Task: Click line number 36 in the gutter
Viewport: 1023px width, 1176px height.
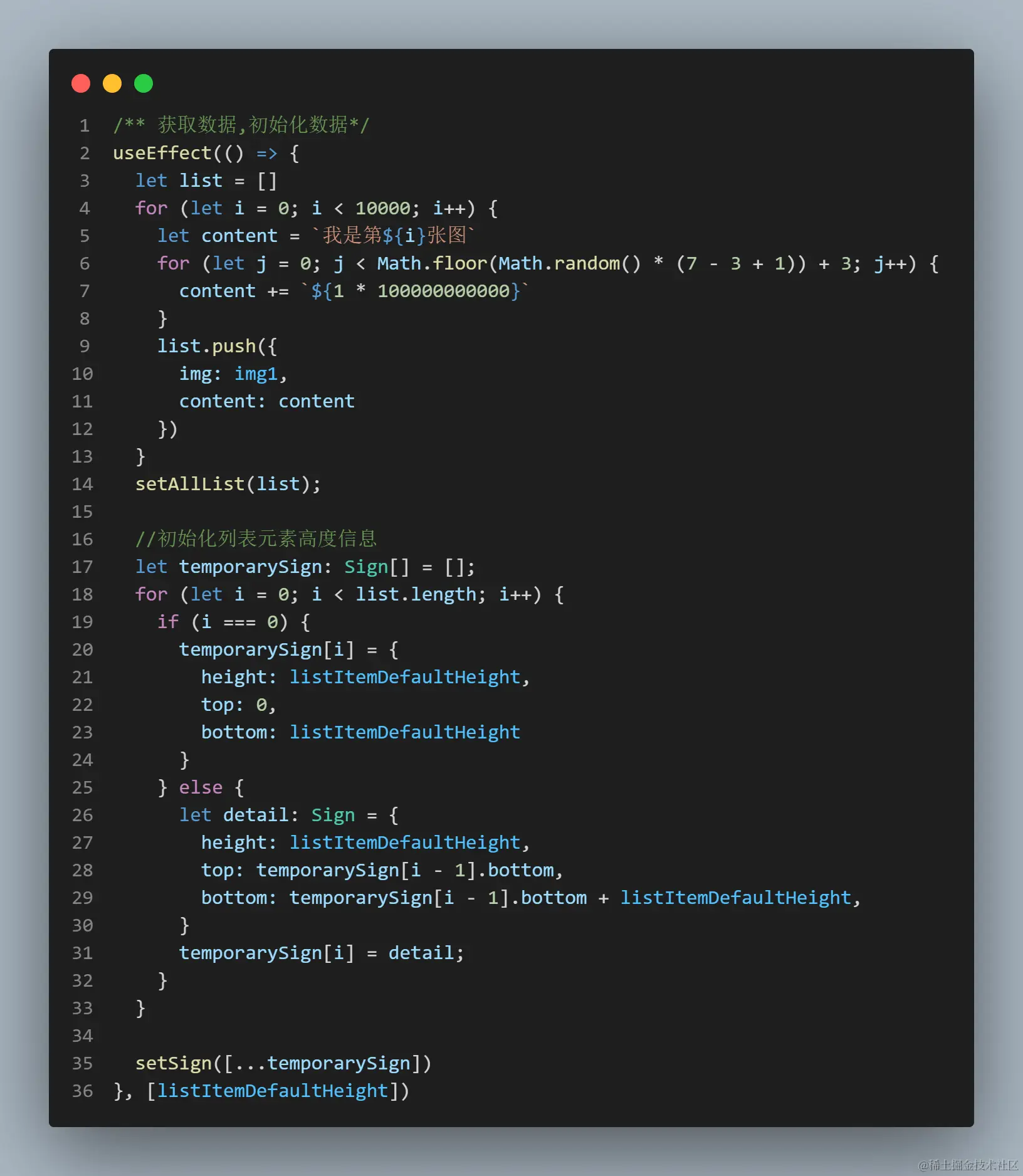Action: coord(82,1091)
